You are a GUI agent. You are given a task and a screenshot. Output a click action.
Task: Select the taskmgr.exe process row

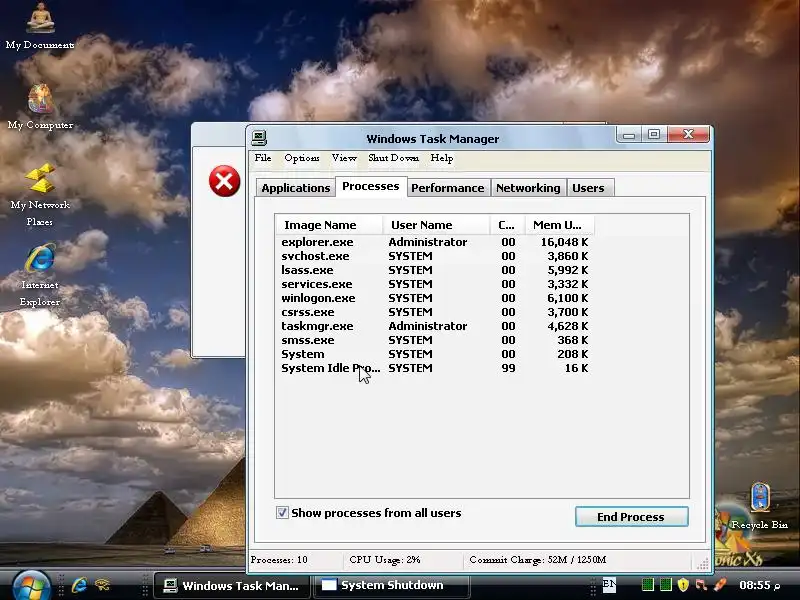click(x=435, y=327)
